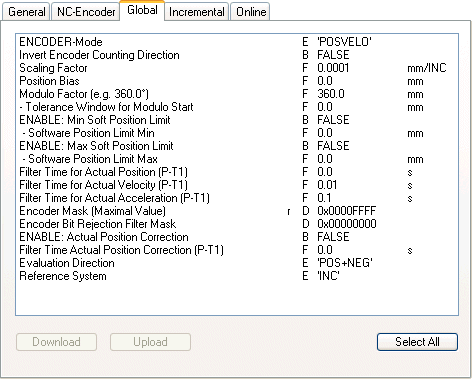The height and width of the screenshot is (379, 472).
Task: Select the Global tab
Action: pos(142,10)
